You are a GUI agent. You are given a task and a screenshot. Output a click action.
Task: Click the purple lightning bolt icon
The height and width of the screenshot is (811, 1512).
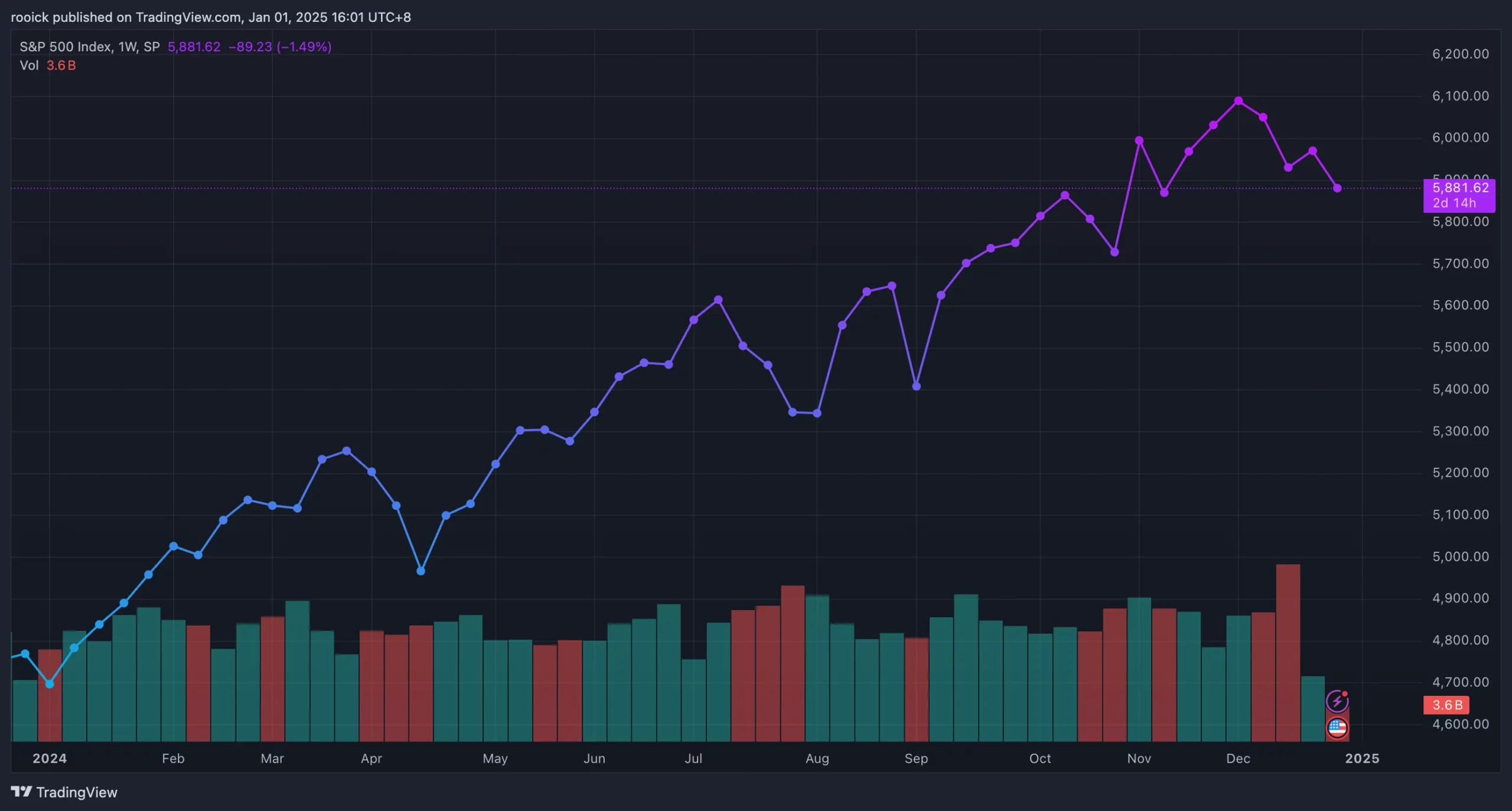click(x=1337, y=701)
